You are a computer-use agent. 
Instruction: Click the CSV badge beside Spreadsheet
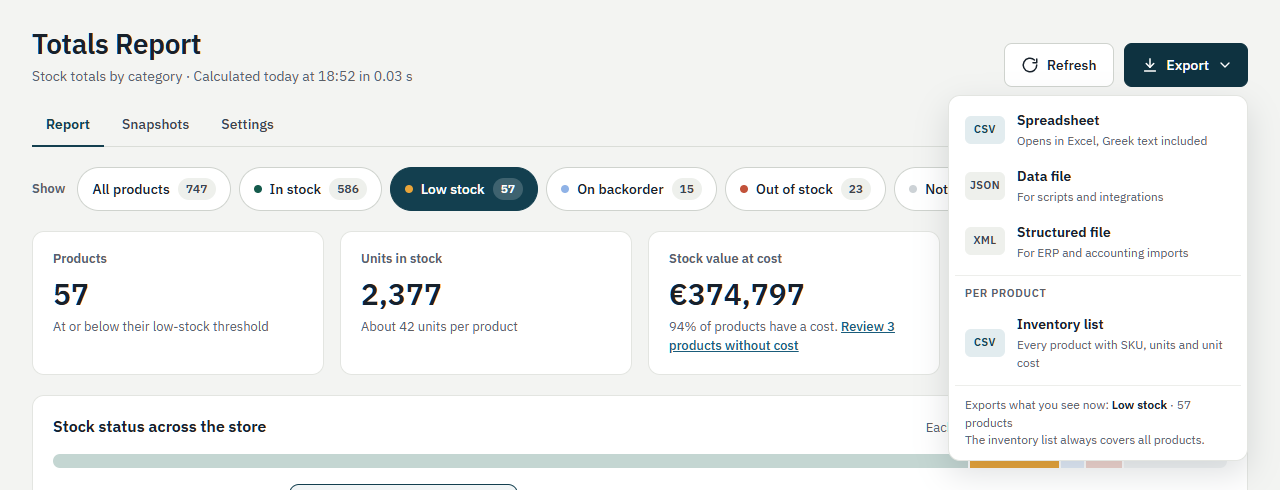coord(985,129)
